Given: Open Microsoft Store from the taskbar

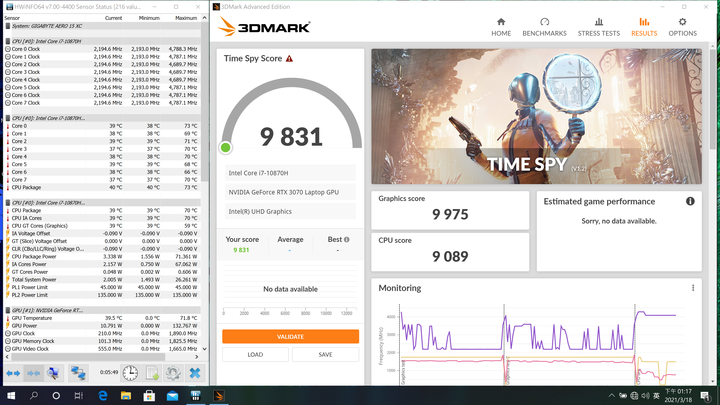Looking at the screenshot, I should pyautogui.click(x=149, y=396).
